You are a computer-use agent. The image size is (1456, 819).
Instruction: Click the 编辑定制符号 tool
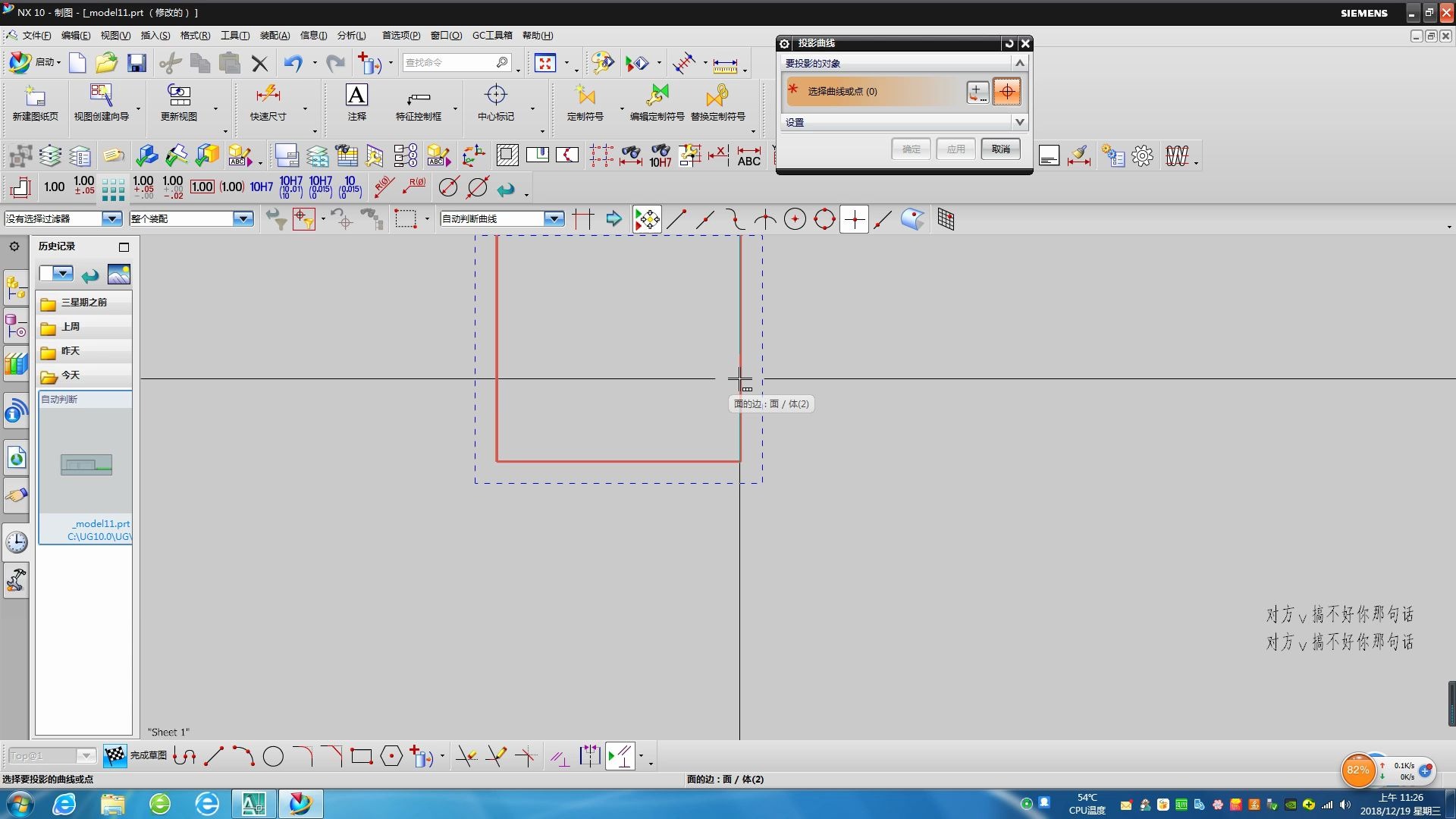[x=657, y=102]
